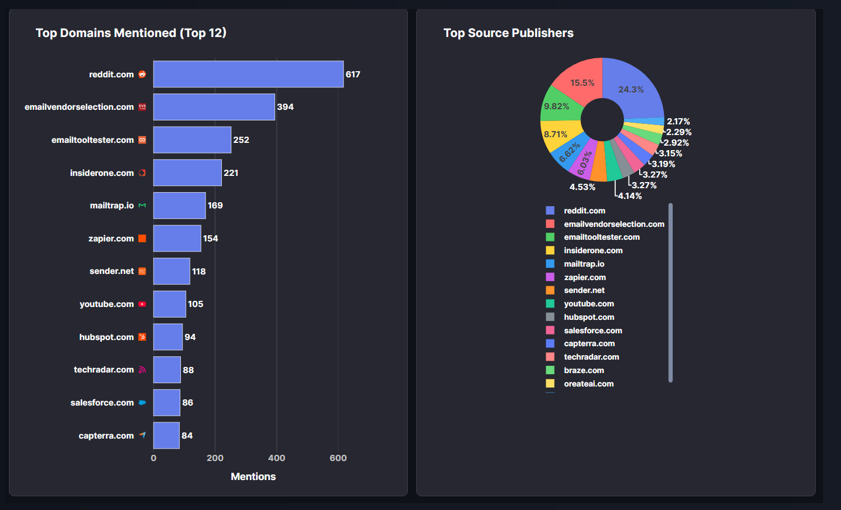Click the reddit.com favicon icon
841x510 pixels.
(x=142, y=74)
